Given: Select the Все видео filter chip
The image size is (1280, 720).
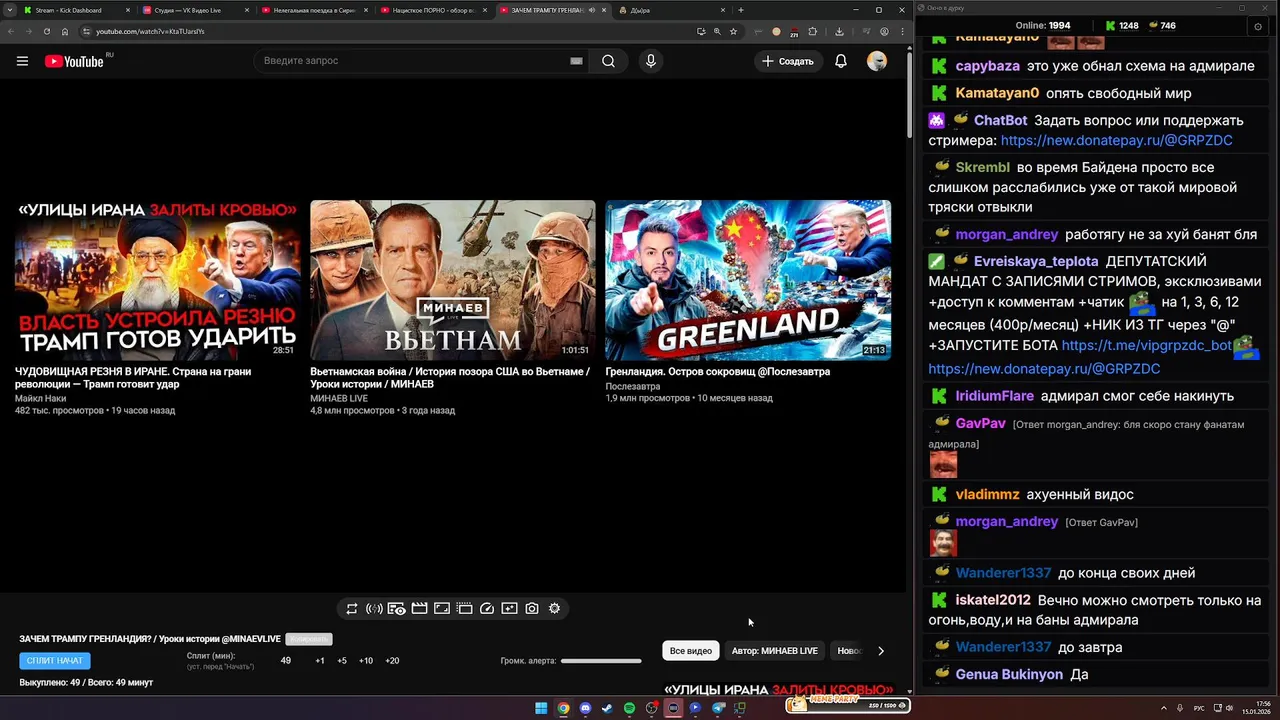Looking at the screenshot, I should point(691,651).
